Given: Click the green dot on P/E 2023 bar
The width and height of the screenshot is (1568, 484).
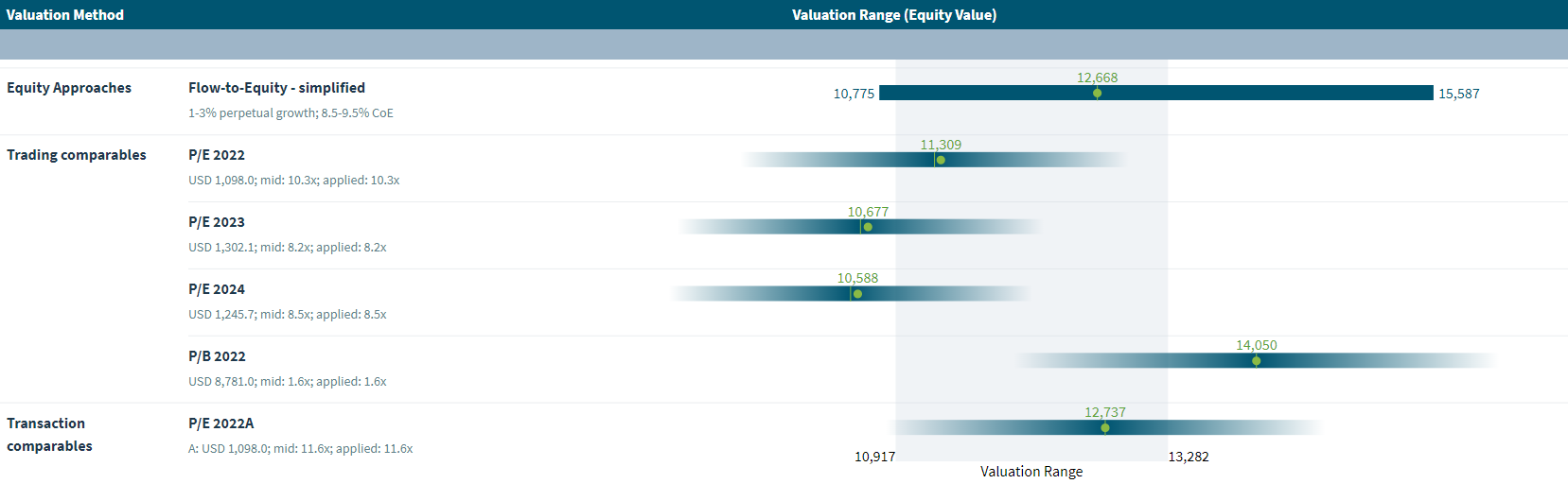Looking at the screenshot, I should pos(868,227).
